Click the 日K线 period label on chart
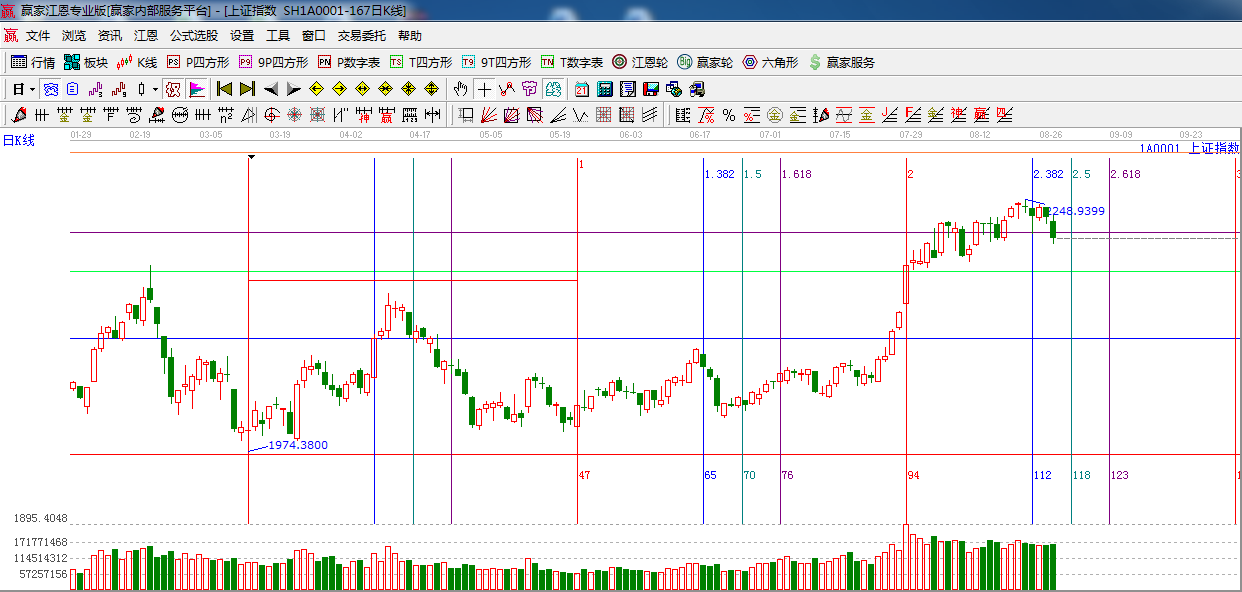Screen dimensions: 1242x592 coord(18,140)
